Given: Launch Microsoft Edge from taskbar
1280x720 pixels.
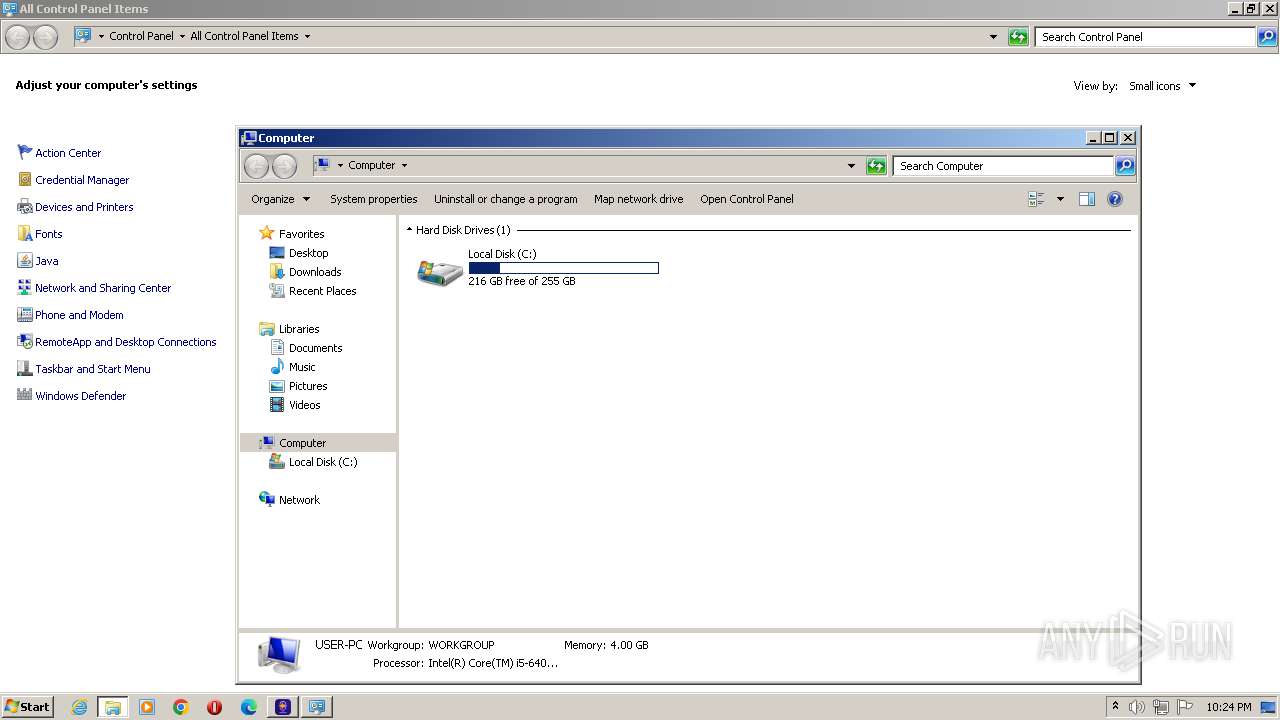Looking at the screenshot, I should coord(249,707).
